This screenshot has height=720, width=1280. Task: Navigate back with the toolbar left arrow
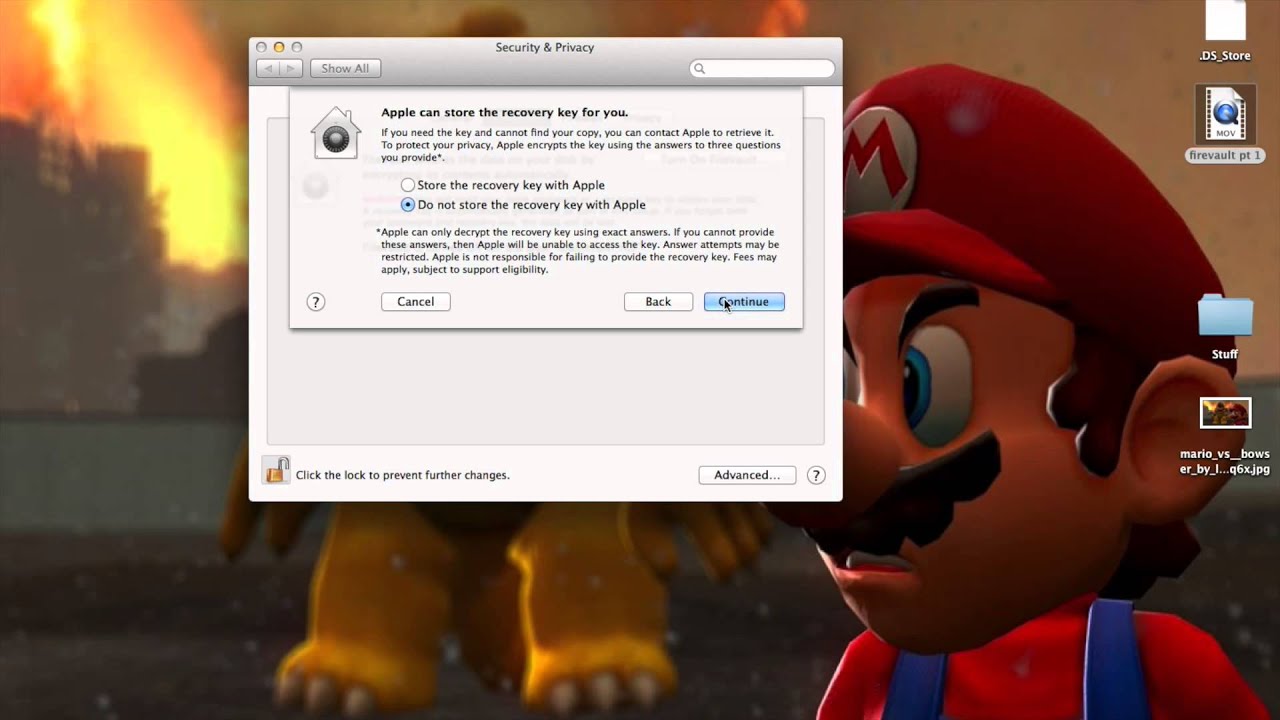[268, 68]
